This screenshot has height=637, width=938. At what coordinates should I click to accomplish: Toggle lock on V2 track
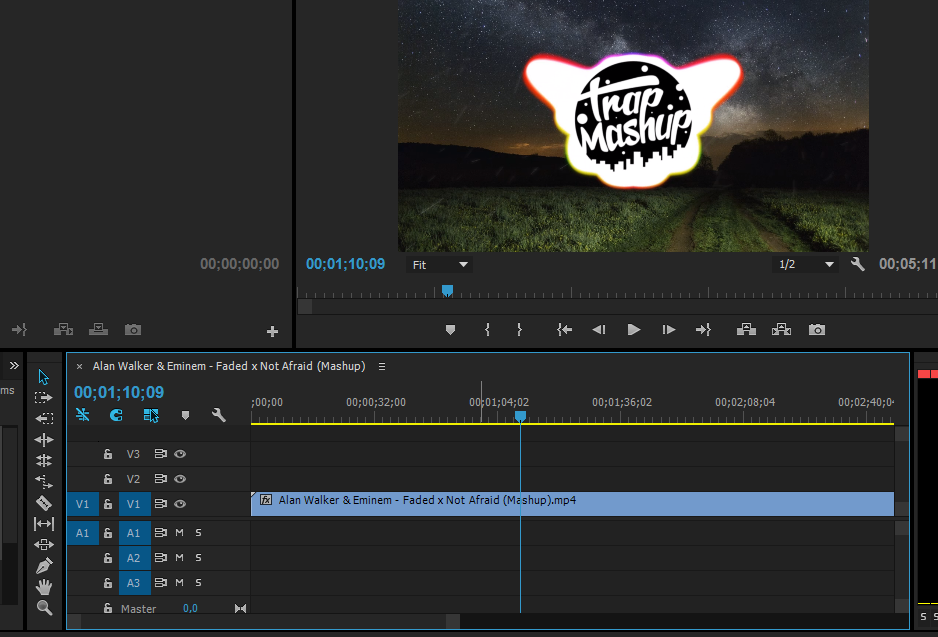[108, 479]
